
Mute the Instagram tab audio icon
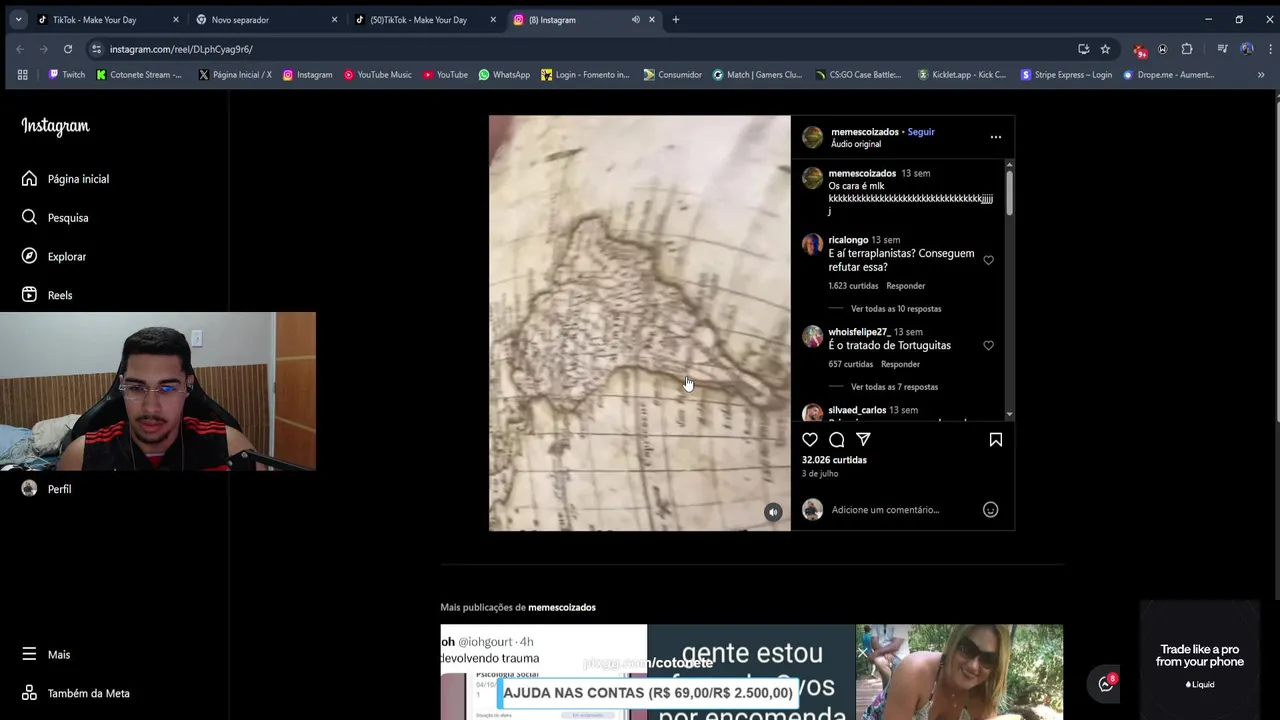[x=635, y=20]
